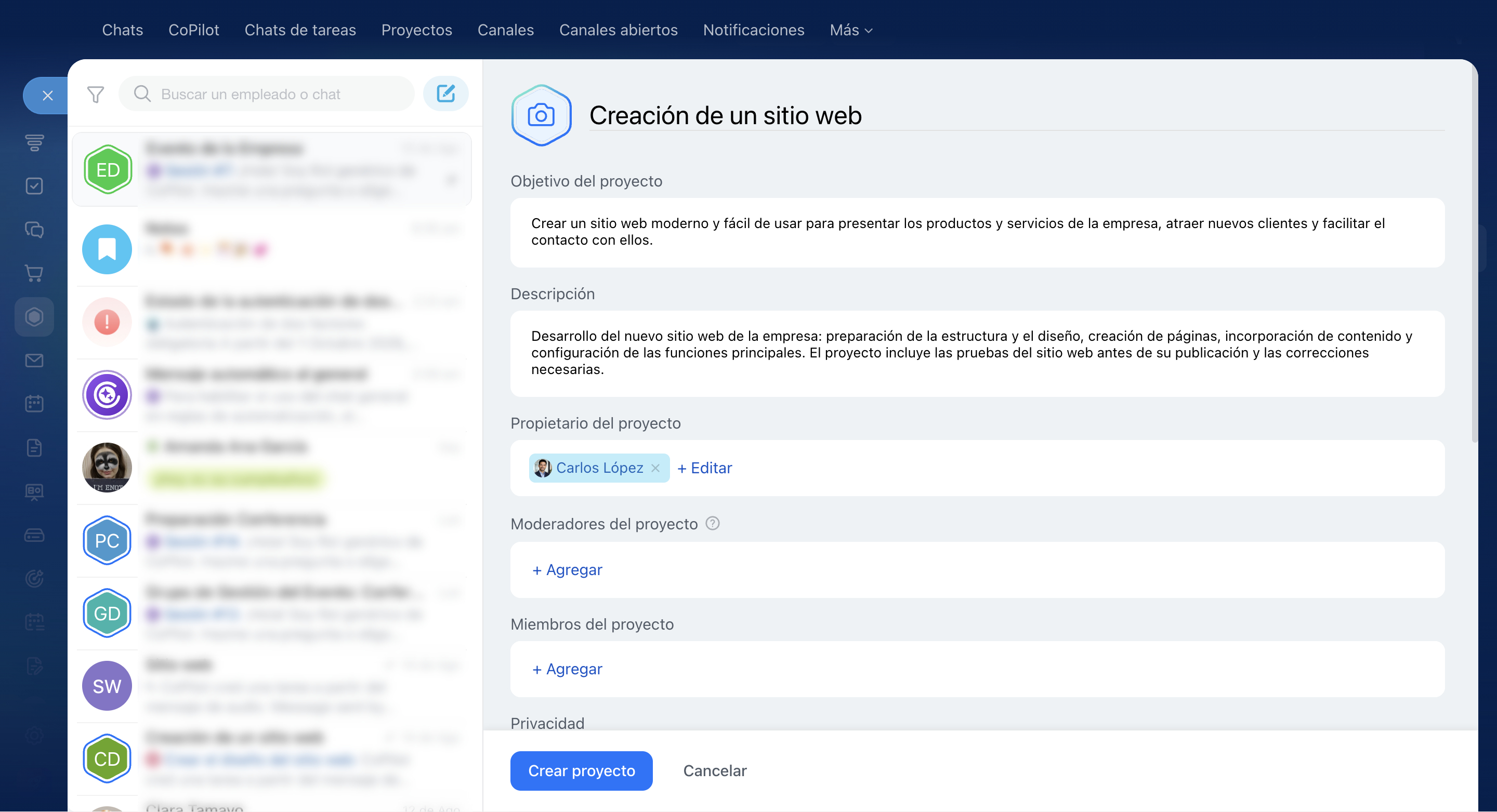Click the Miembros del proyecto label

point(592,624)
